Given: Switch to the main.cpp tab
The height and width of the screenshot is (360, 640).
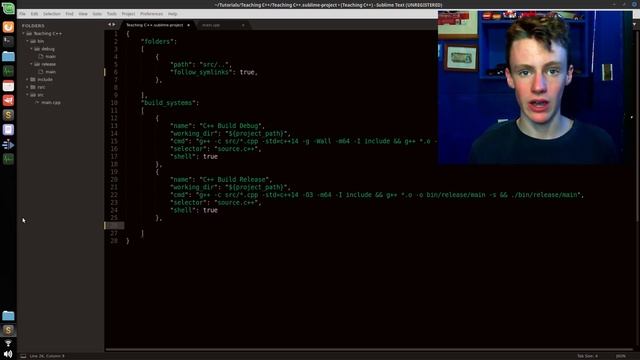Looking at the screenshot, I should click(x=211, y=25).
